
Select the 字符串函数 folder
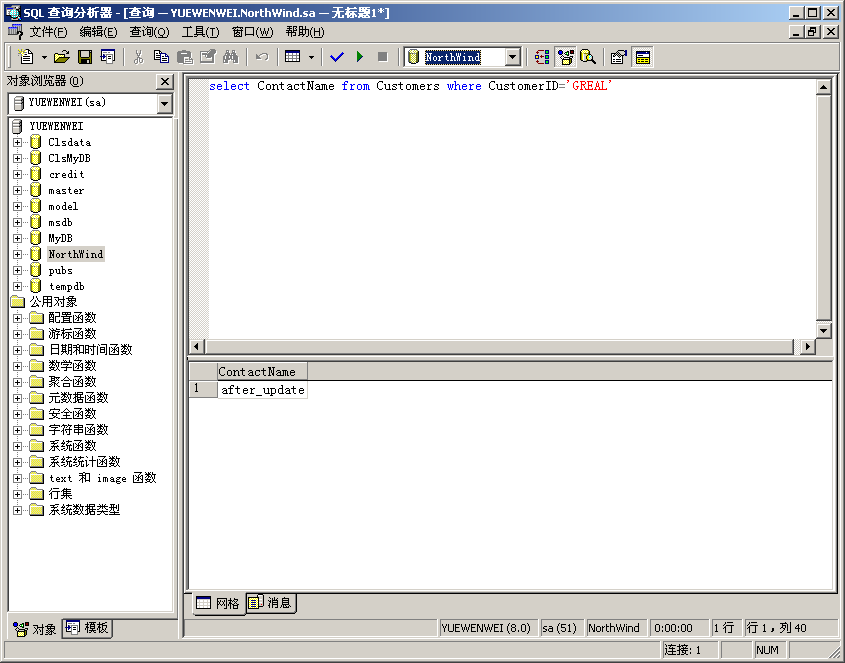(x=78, y=430)
